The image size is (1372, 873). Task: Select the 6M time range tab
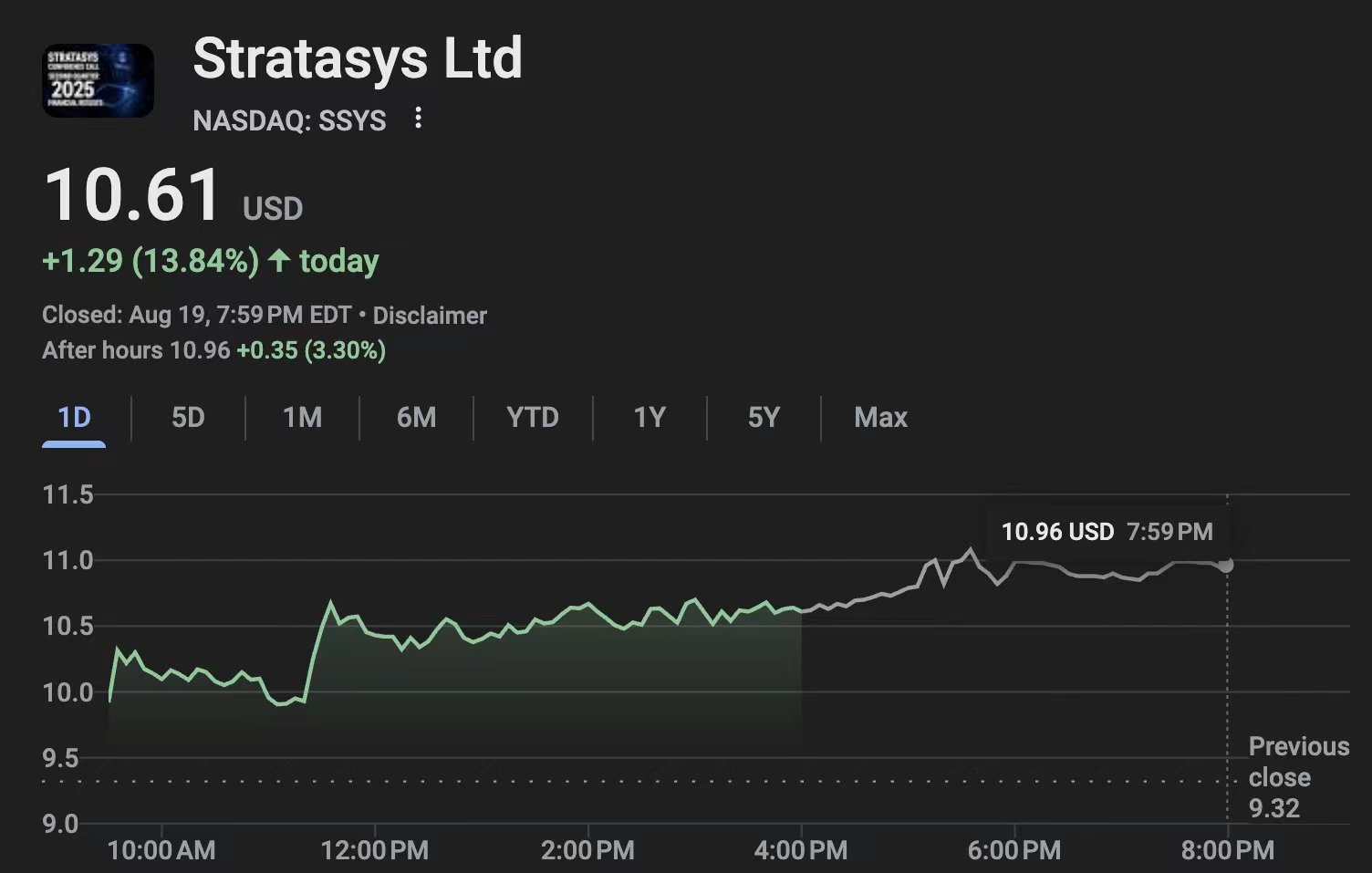point(416,418)
